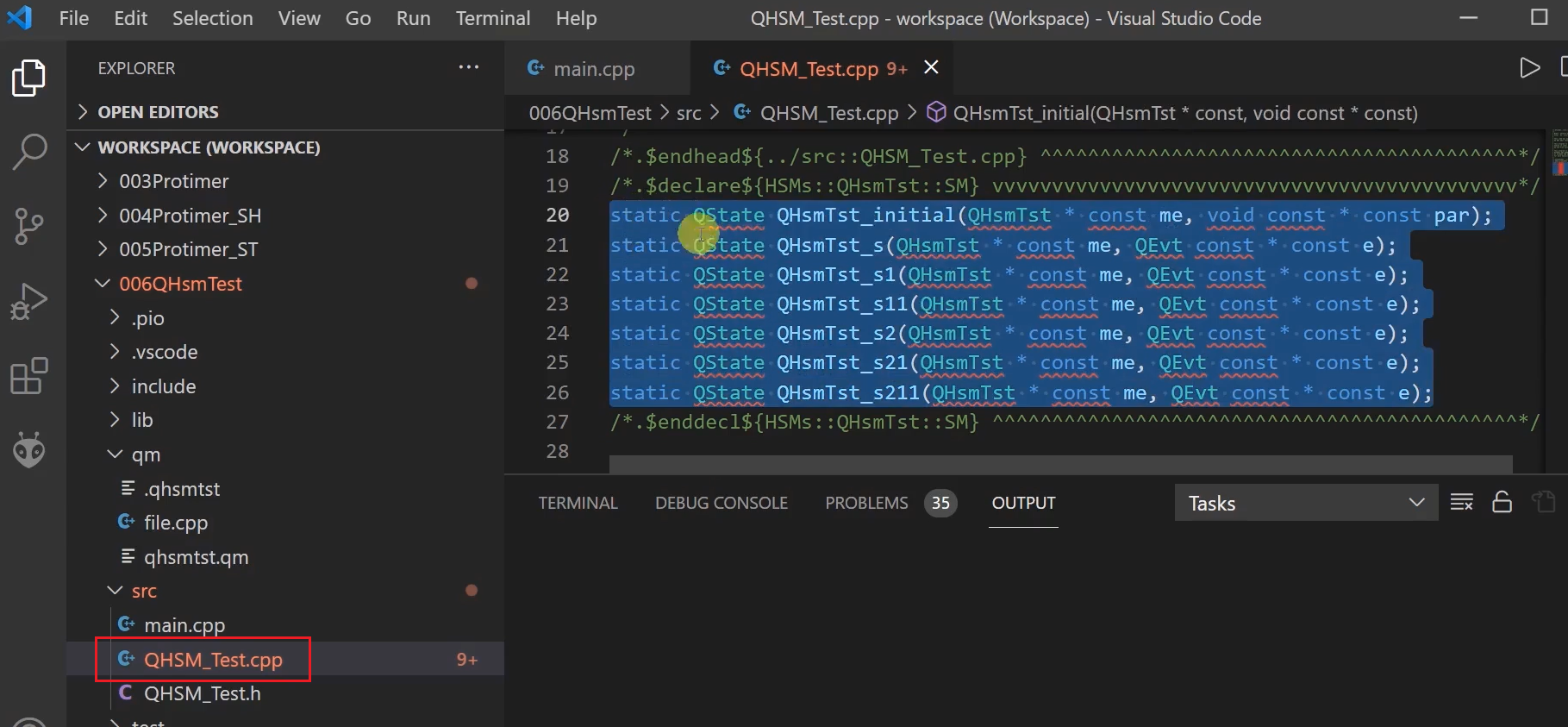Screen dimensions: 1568x727
Task: Open the Explorer view in activity bar
Action: [x=28, y=78]
